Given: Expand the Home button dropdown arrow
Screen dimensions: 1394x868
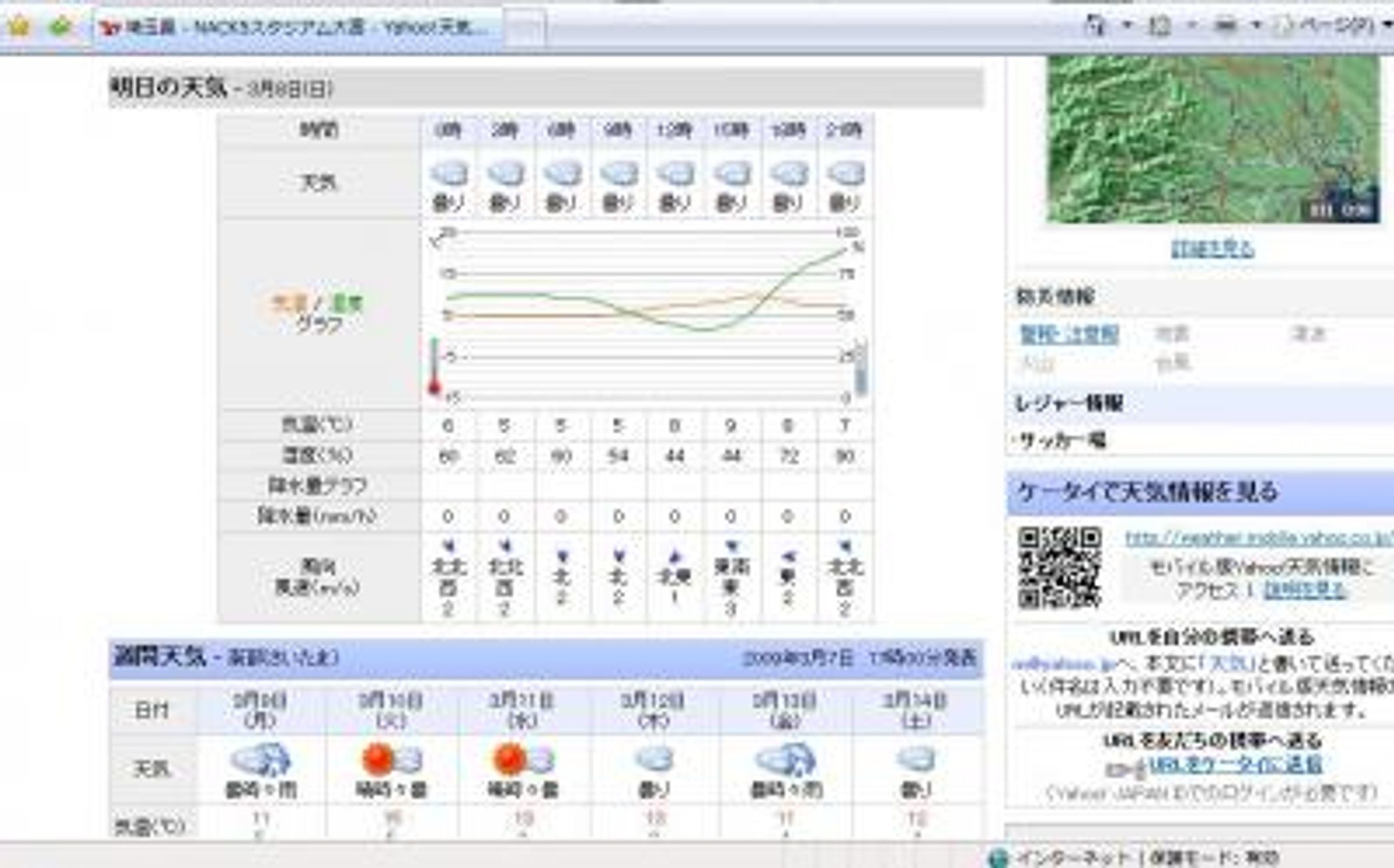Looking at the screenshot, I should (1128, 25).
